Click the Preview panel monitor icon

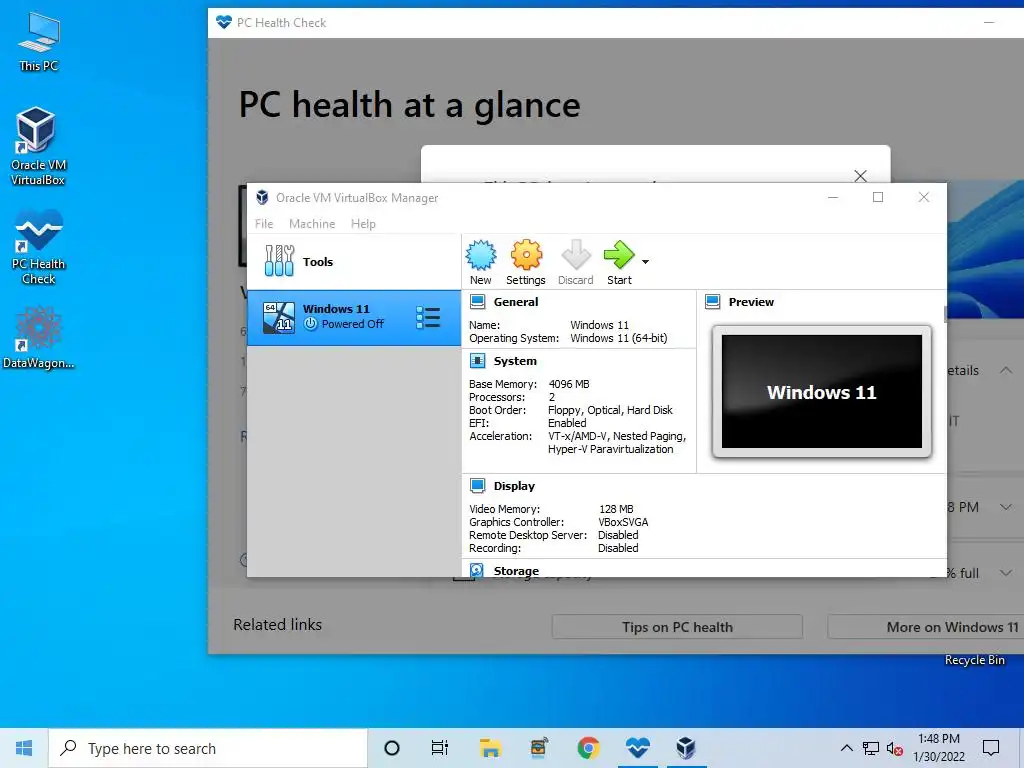click(712, 302)
